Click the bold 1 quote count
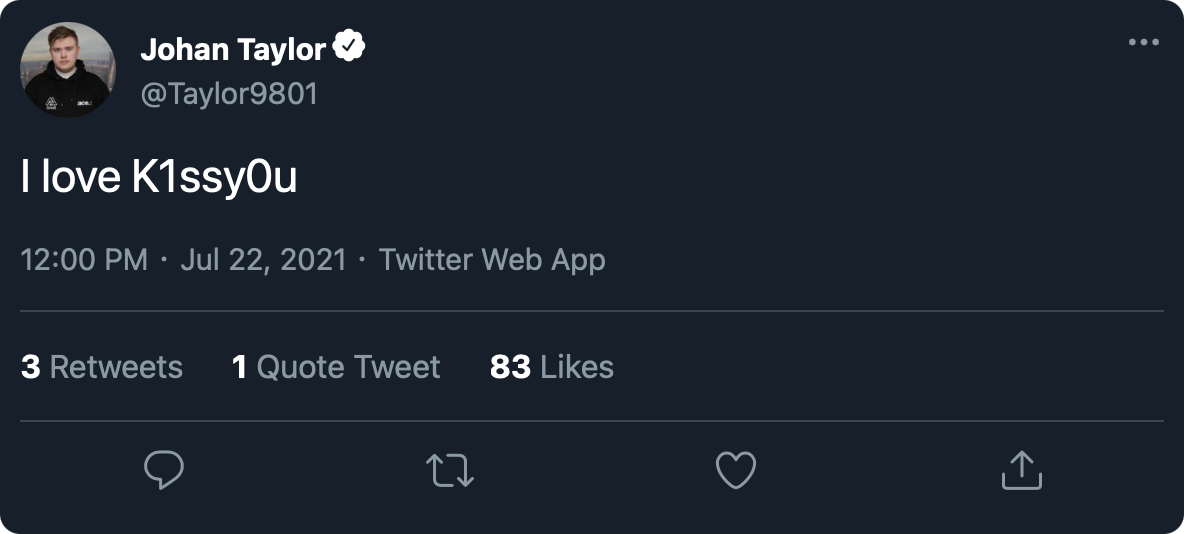The height and width of the screenshot is (534, 1184). pyautogui.click(x=239, y=367)
